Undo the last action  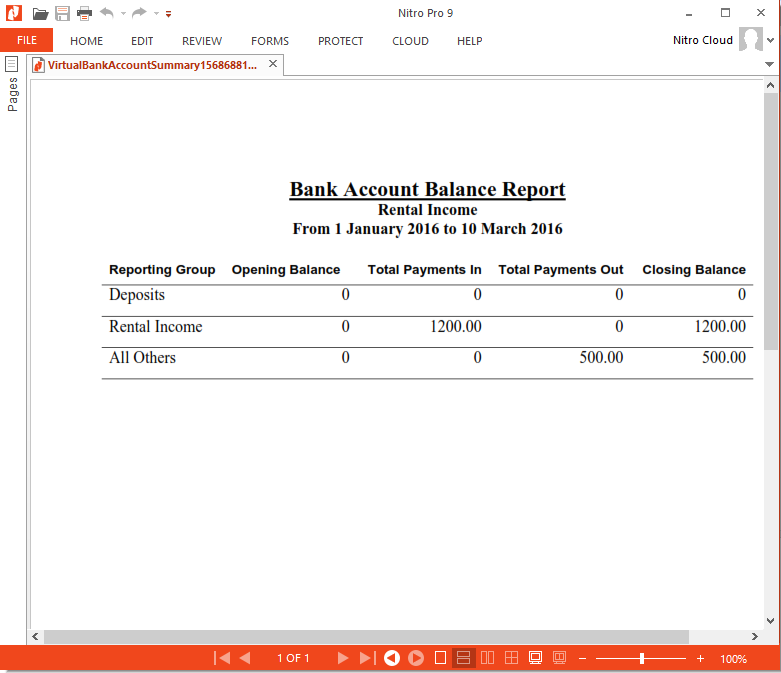107,12
